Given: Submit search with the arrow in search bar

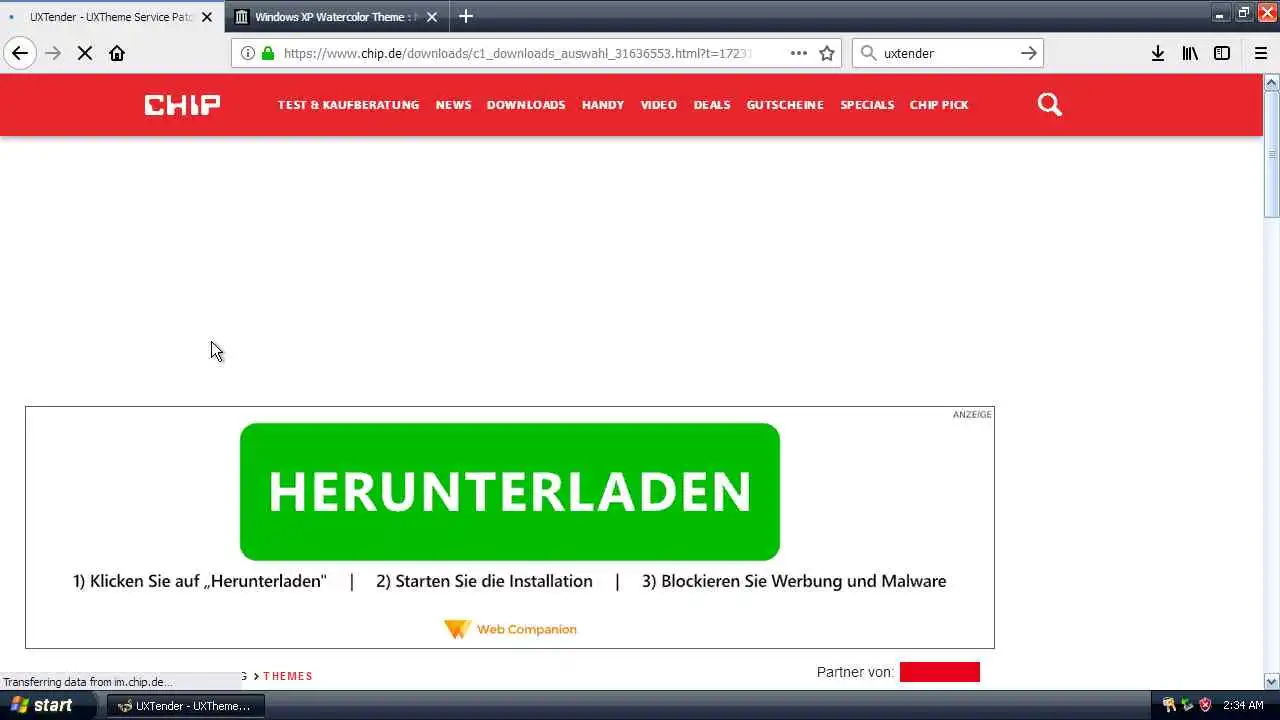Looking at the screenshot, I should [1028, 53].
